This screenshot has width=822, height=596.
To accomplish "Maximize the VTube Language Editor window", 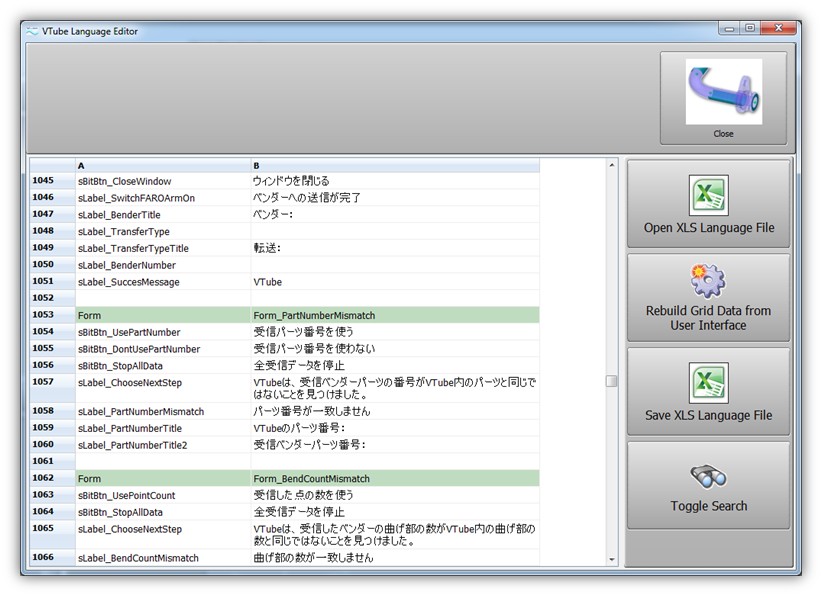I will tap(749, 29).
